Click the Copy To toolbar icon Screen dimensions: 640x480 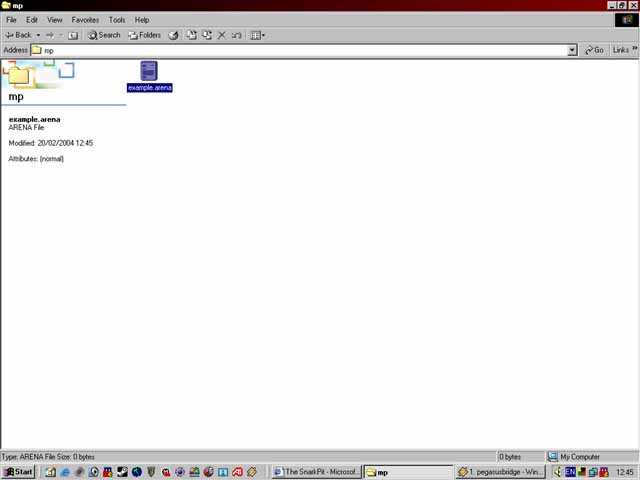(x=207, y=35)
